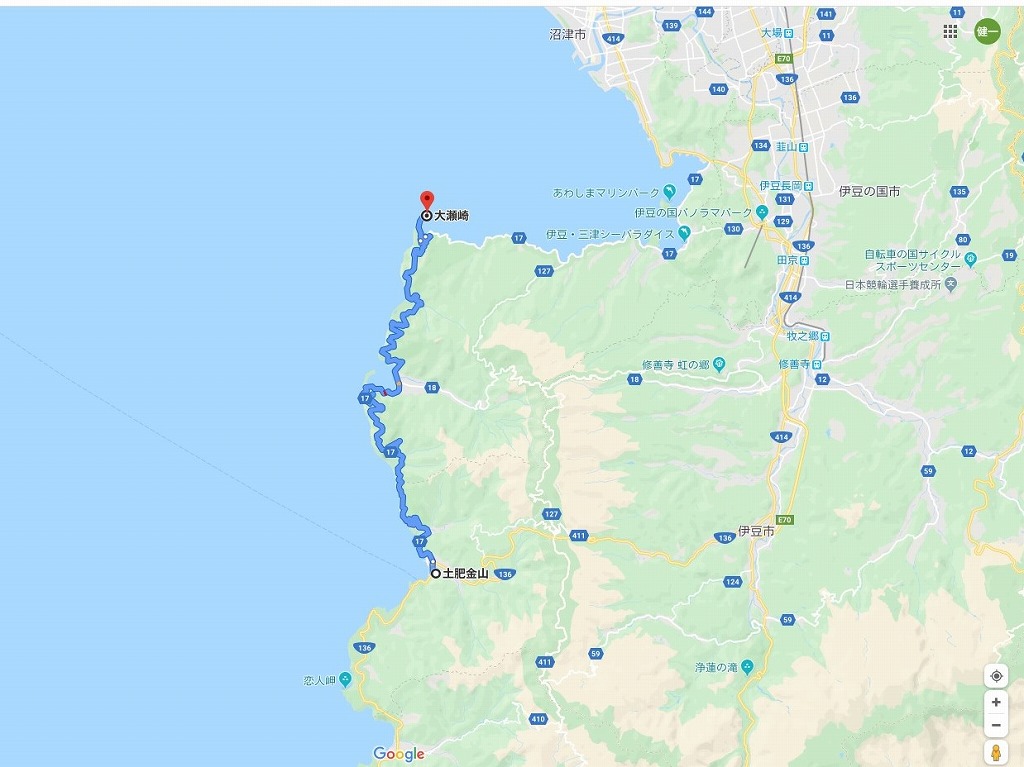This screenshot has height=767, width=1024.
Task: Click the Google logo
Action: 399,755
